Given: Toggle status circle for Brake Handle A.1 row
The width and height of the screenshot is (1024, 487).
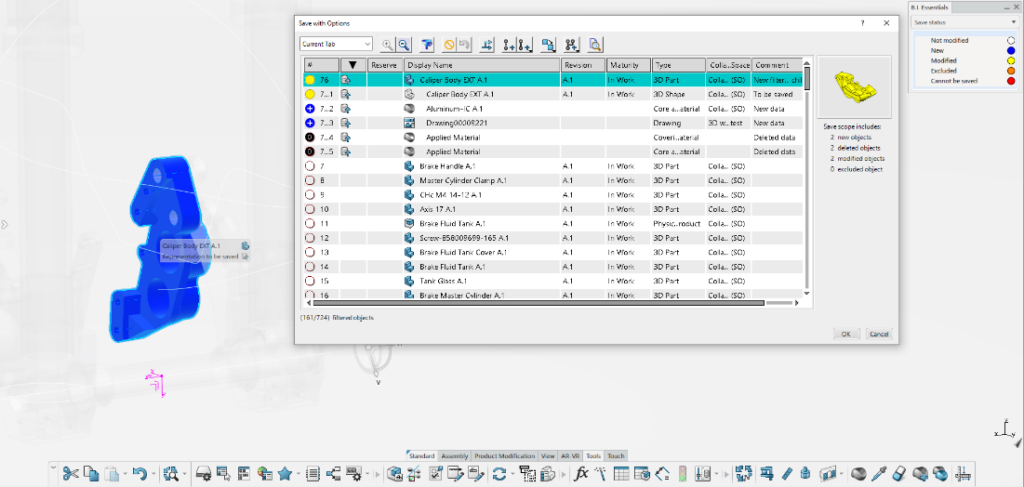Looking at the screenshot, I should pyautogui.click(x=310, y=165).
